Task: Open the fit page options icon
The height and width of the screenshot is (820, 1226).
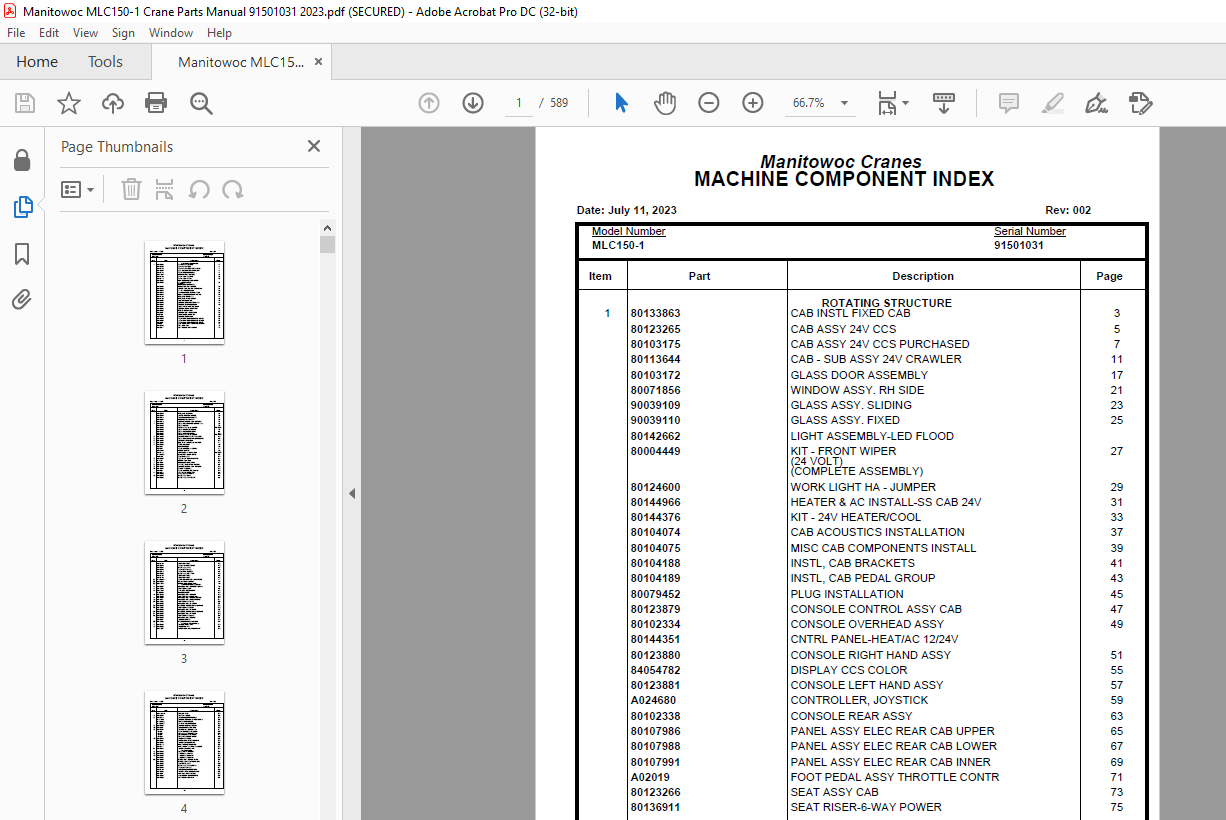Action: pos(892,103)
